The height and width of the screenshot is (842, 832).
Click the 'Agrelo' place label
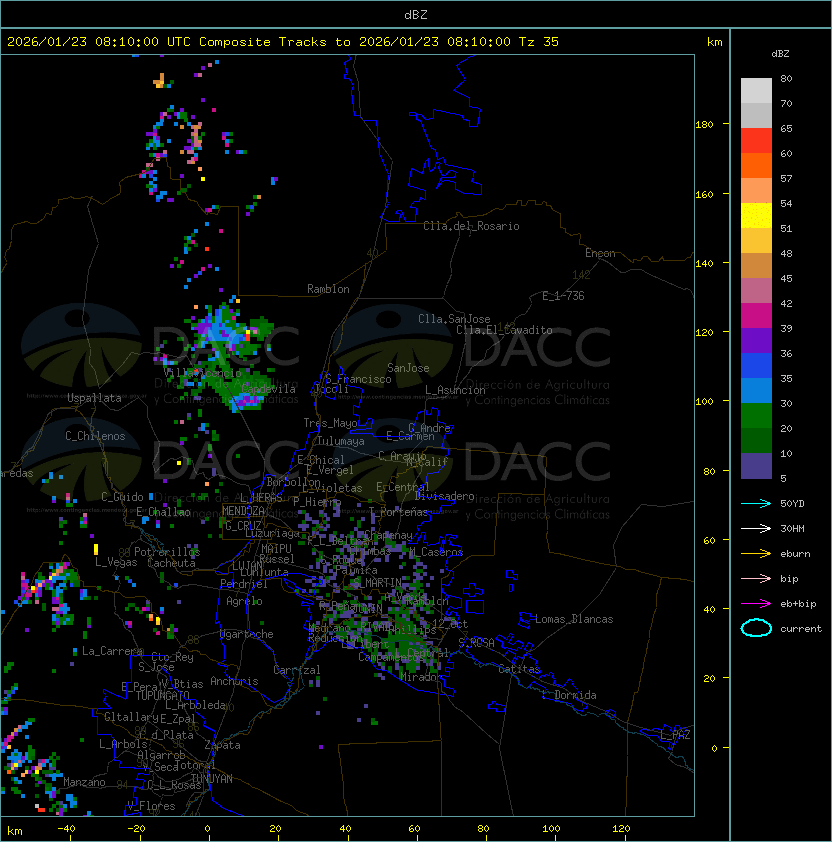244,601
